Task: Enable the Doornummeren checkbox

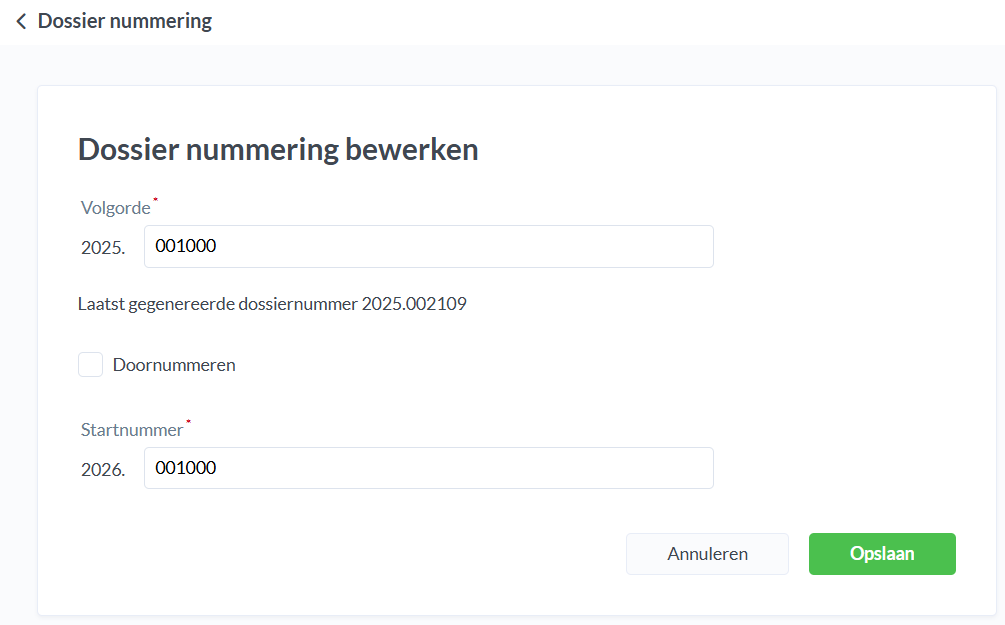Action: [x=91, y=365]
